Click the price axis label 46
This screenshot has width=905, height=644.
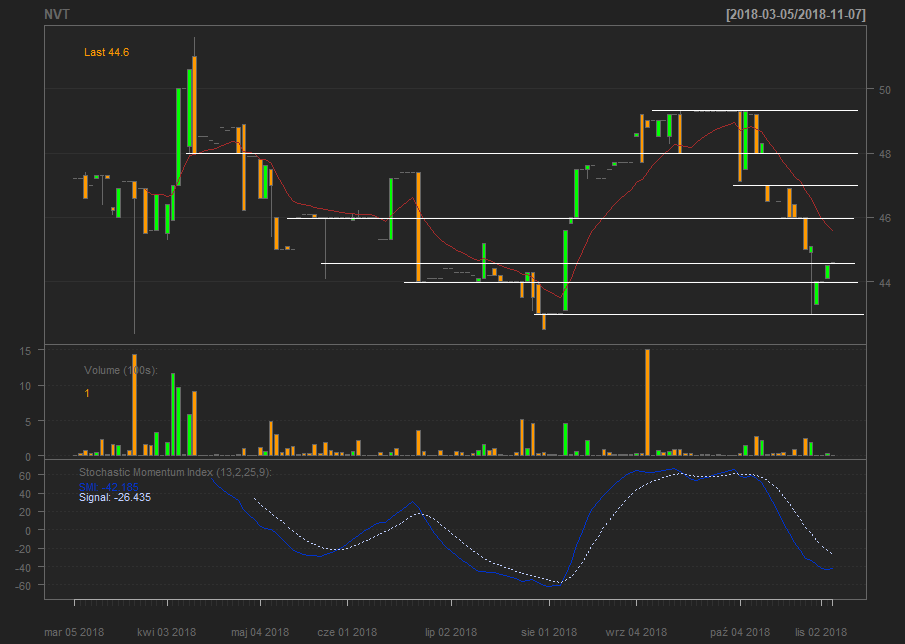[x=885, y=218]
